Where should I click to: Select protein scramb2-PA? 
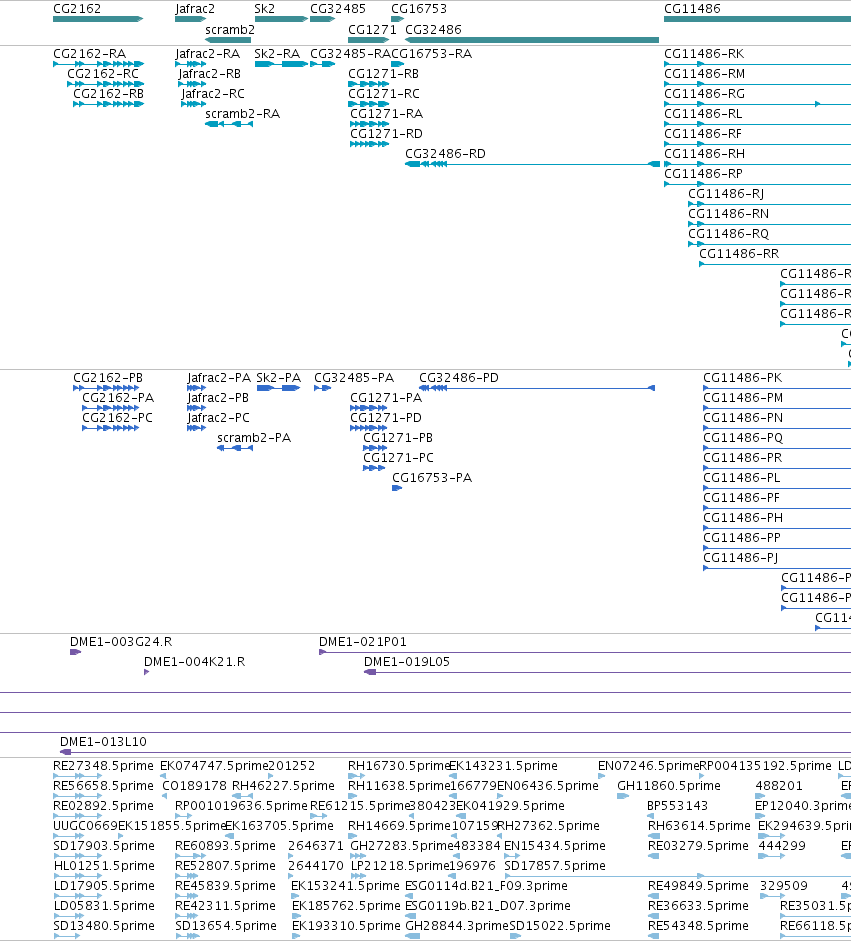(x=235, y=448)
